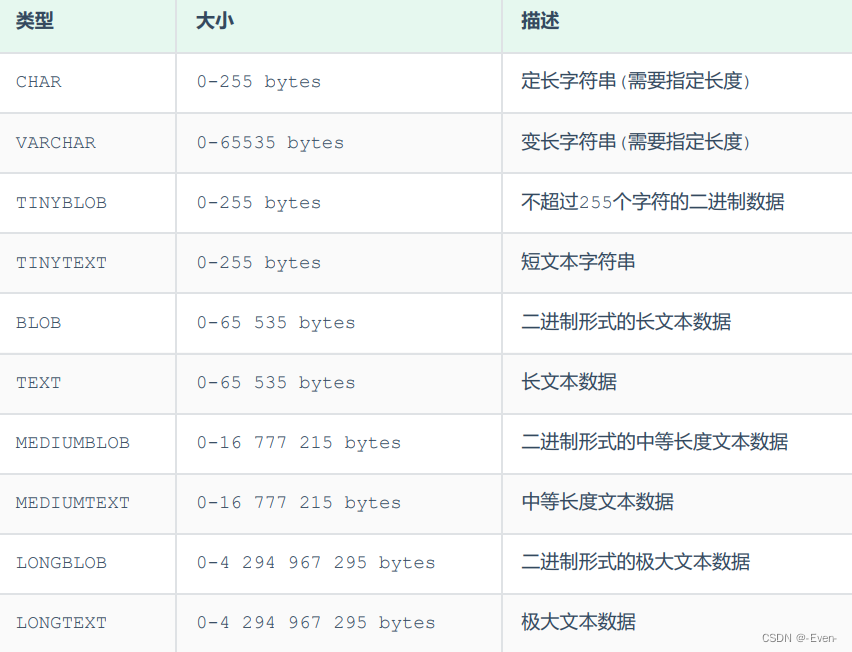Click the TEXT row size 0-65 535 bytes
Image resolution: width=852 pixels, height=652 pixels.
[x=276, y=383]
